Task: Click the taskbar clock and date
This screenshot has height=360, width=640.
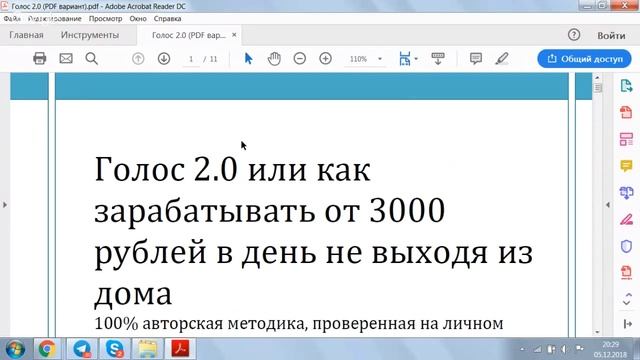Action: (610, 349)
